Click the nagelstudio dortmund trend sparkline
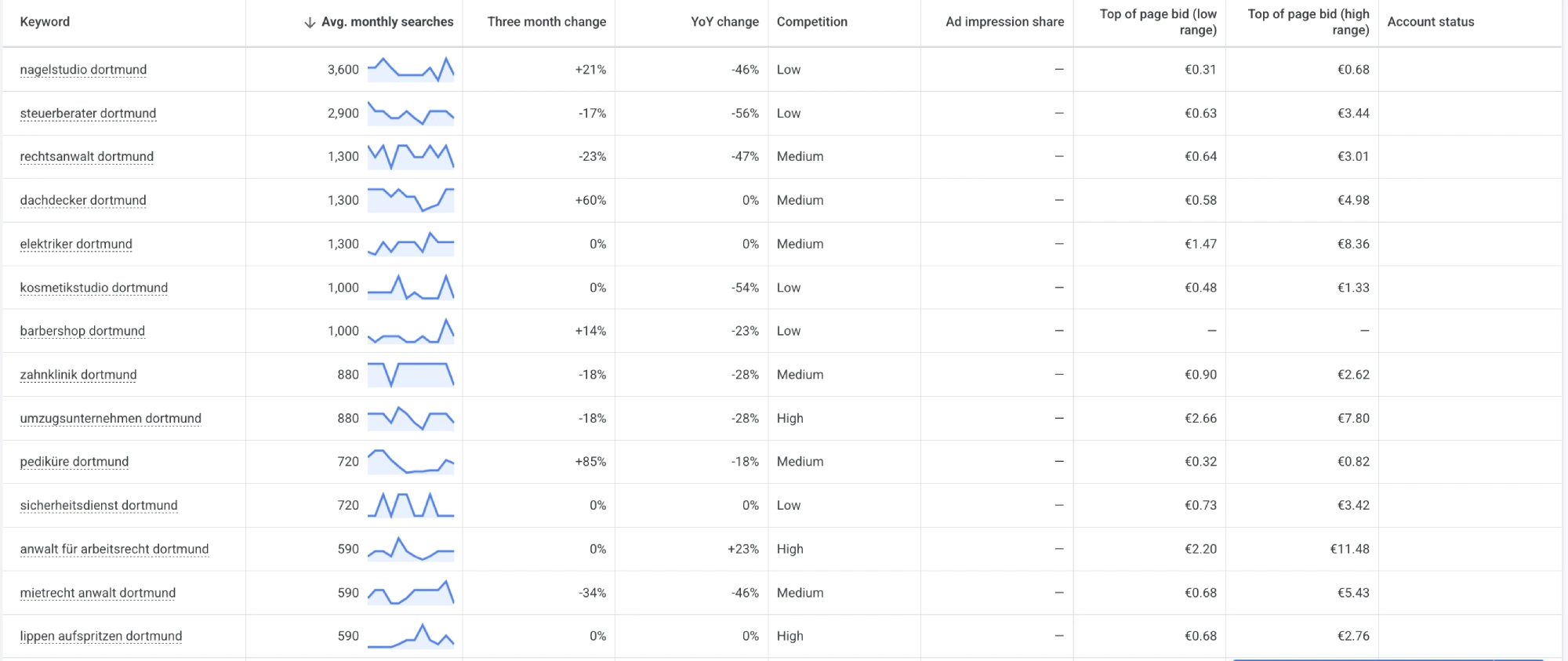 click(x=411, y=69)
